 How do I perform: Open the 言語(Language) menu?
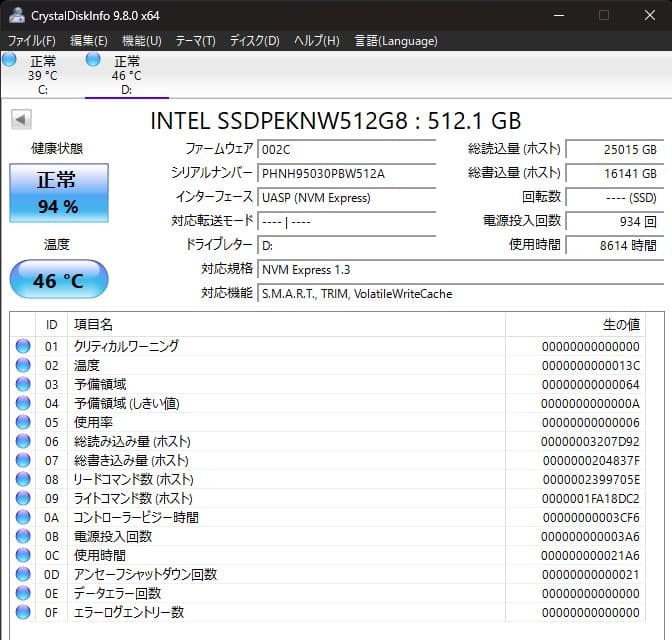coord(396,41)
